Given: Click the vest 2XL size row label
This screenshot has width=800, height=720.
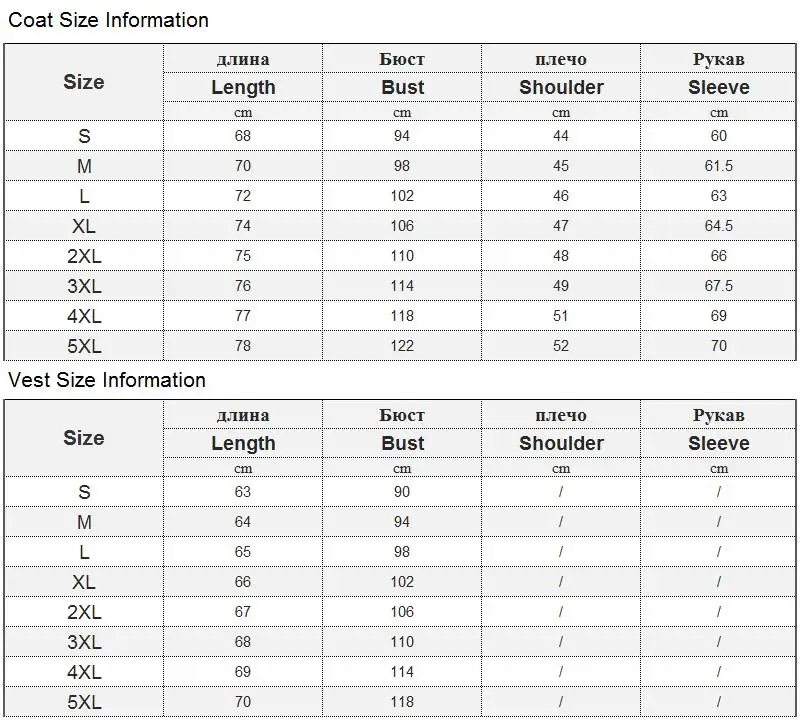Looking at the screenshot, I should 84,612.
